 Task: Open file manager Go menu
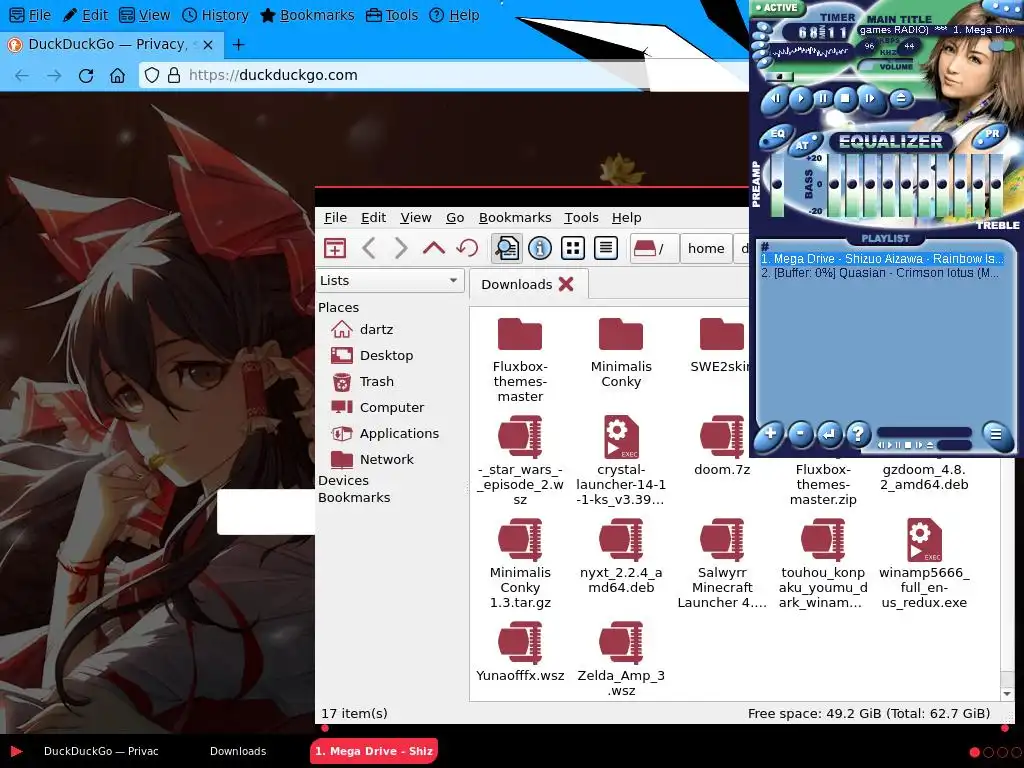tap(455, 217)
